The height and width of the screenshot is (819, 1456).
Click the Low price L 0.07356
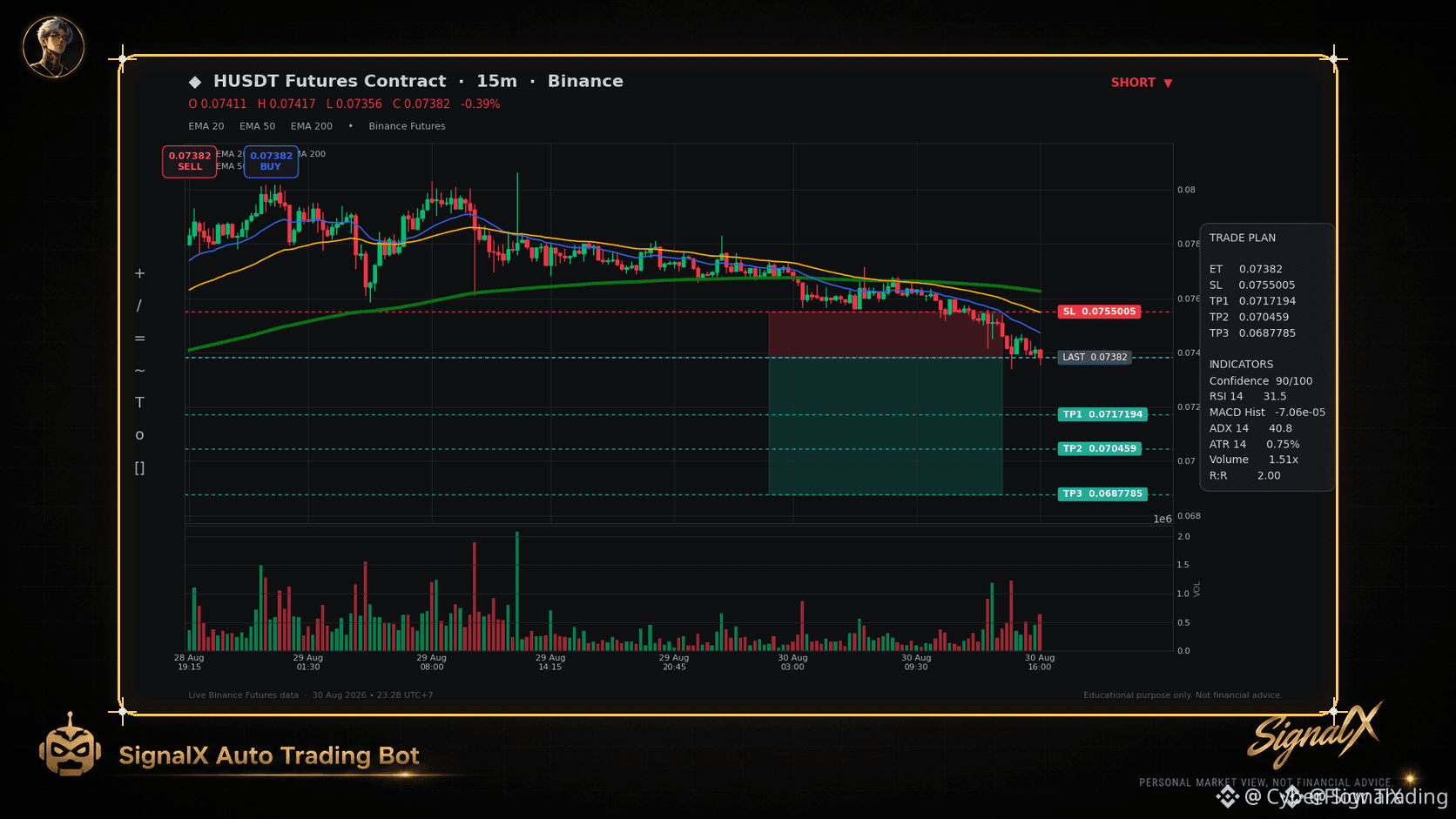tap(354, 104)
